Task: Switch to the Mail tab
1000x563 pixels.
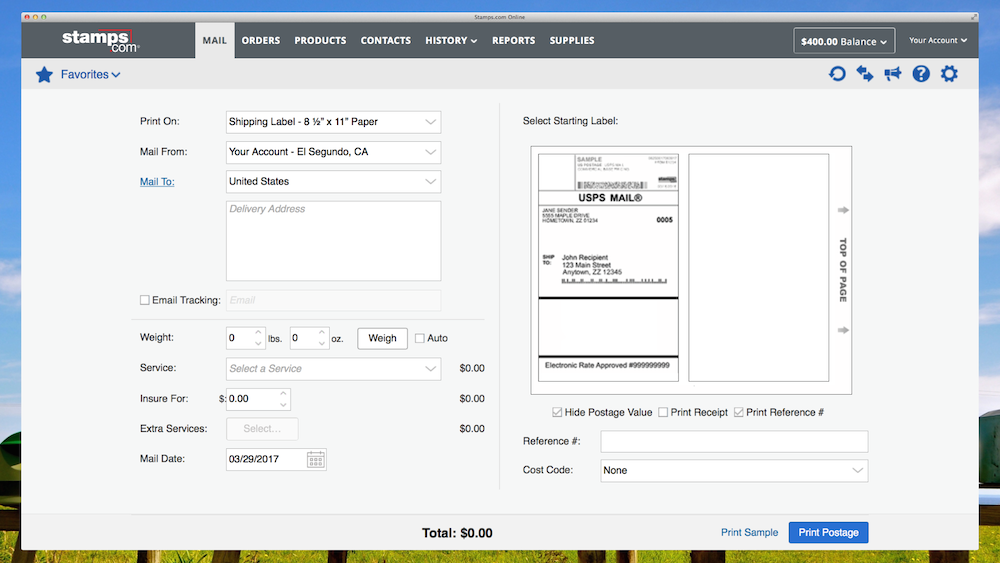Action: click(x=215, y=40)
